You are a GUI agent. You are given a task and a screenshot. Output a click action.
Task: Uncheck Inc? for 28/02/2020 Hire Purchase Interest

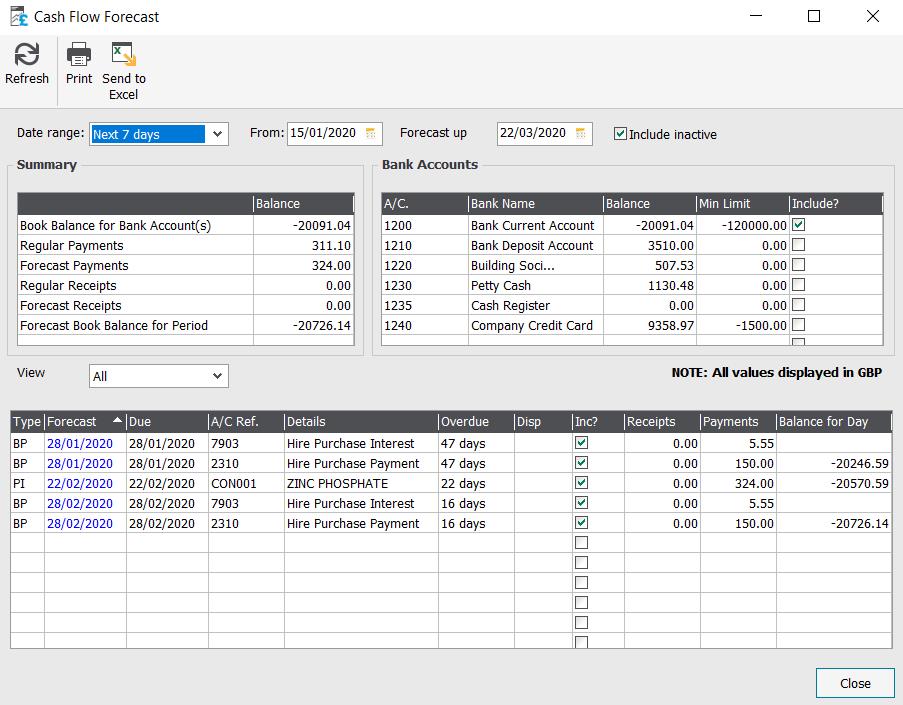(582, 503)
